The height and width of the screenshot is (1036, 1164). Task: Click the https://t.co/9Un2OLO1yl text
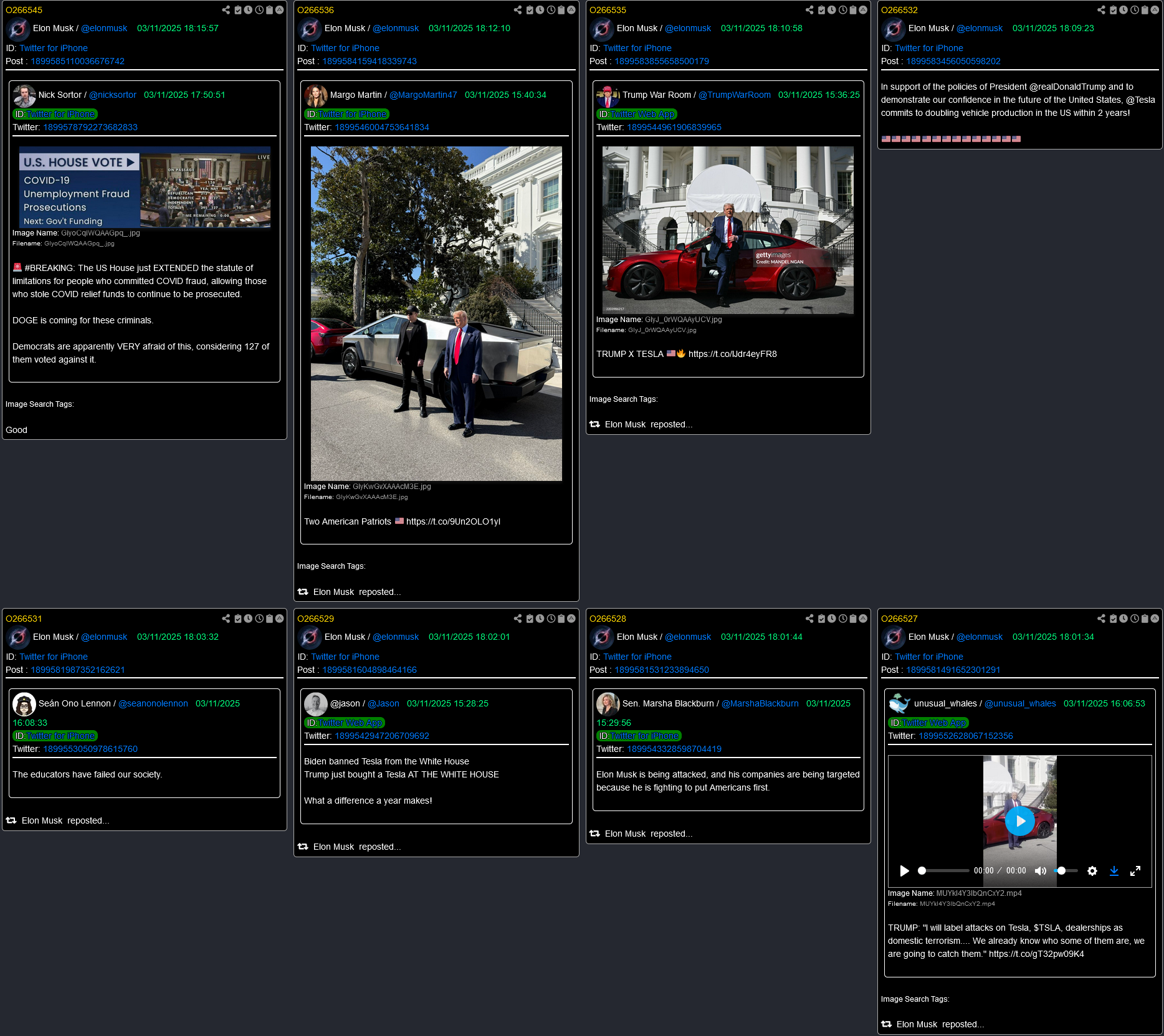coord(453,521)
